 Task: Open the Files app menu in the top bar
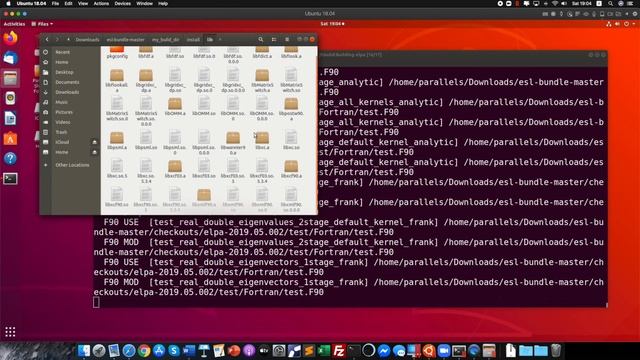[42, 24]
